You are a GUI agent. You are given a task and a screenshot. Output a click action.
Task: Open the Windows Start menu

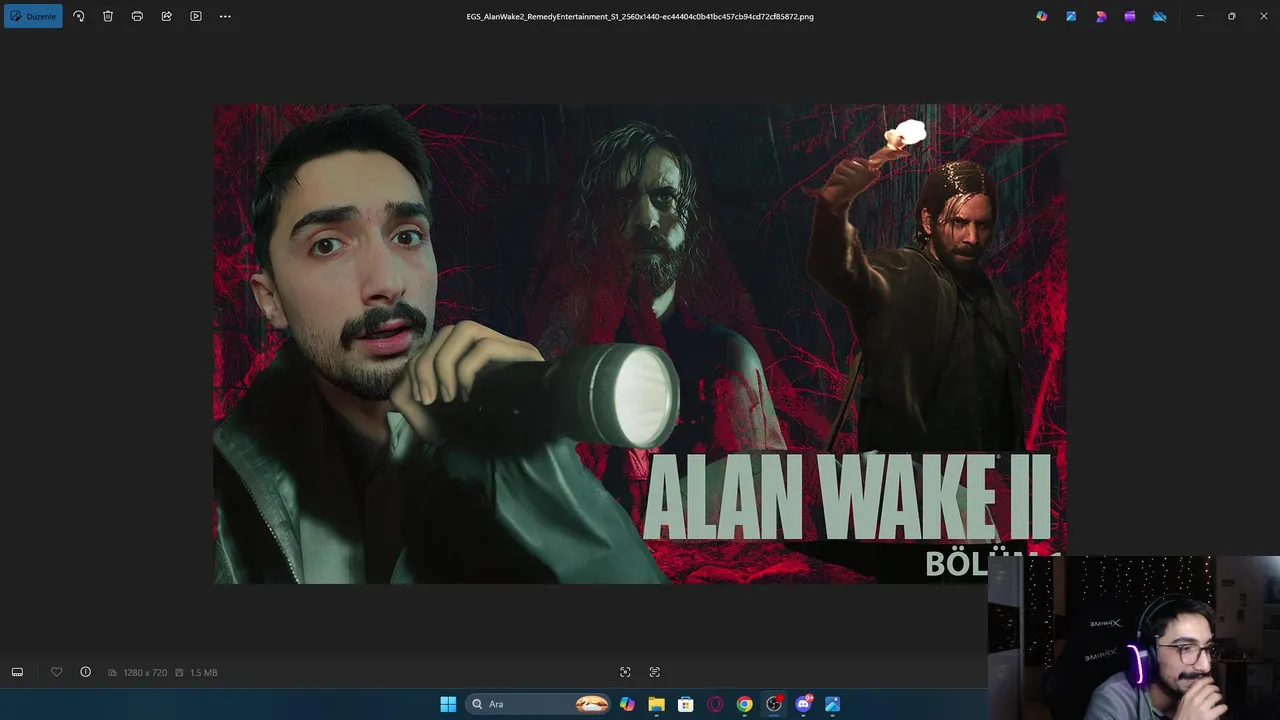pos(448,704)
